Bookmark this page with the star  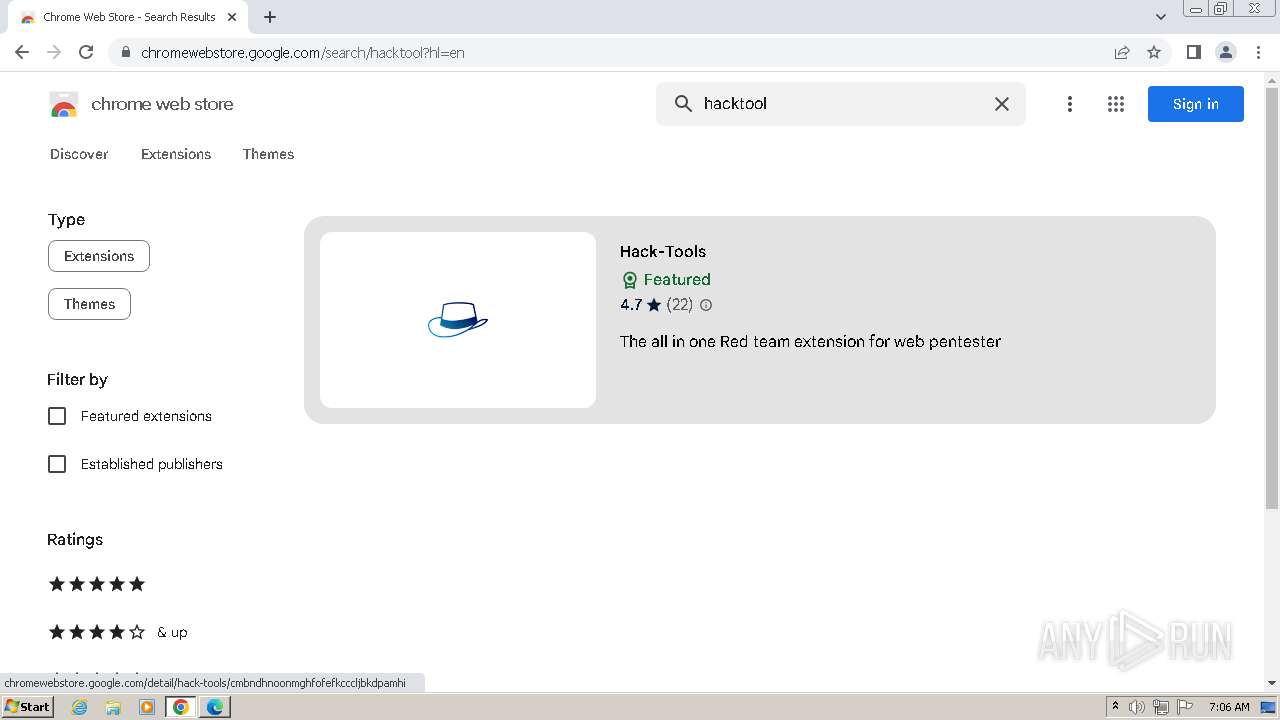pyautogui.click(x=1154, y=52)
